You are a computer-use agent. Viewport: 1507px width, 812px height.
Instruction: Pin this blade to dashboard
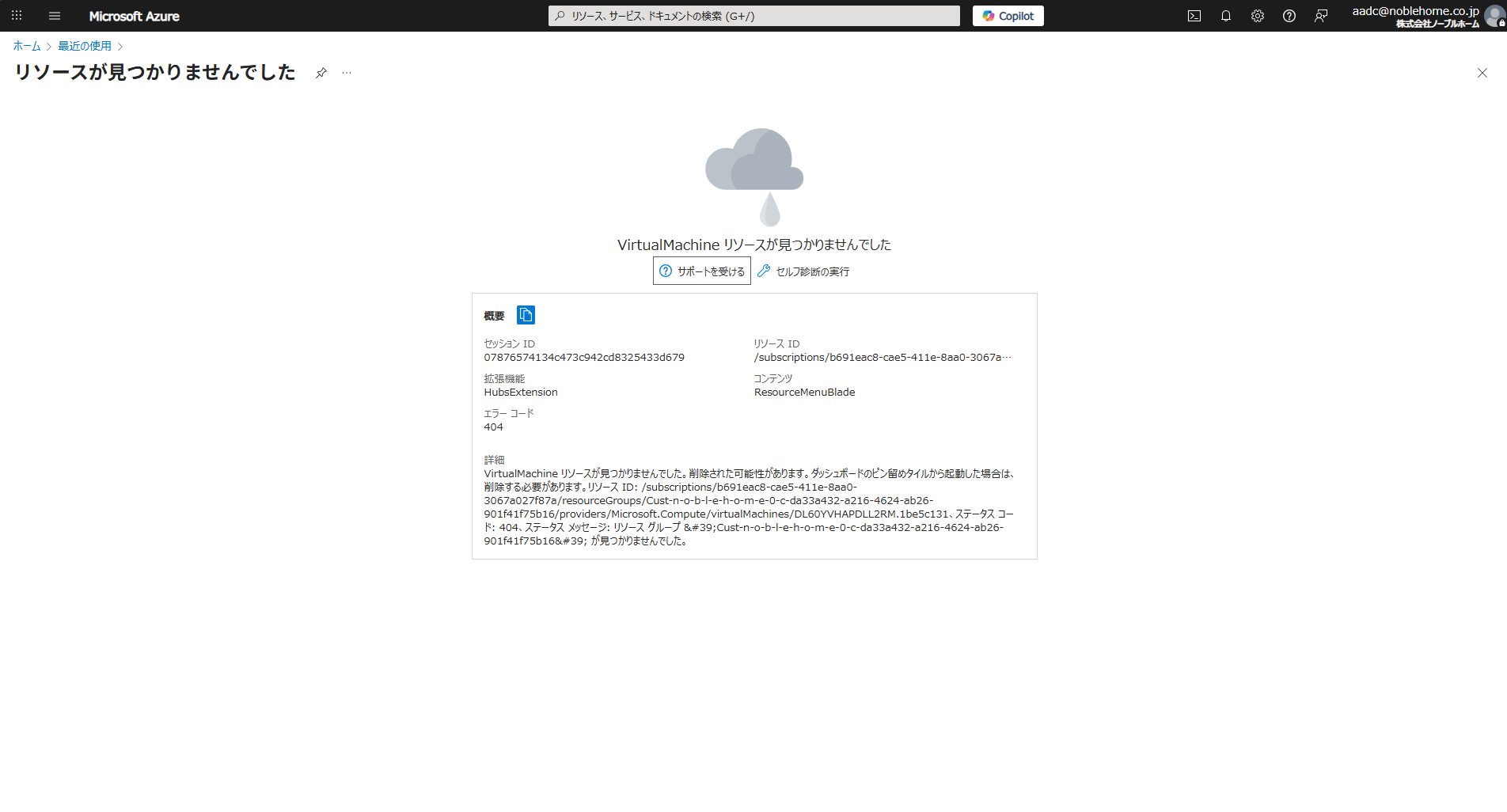pos(321,73)
